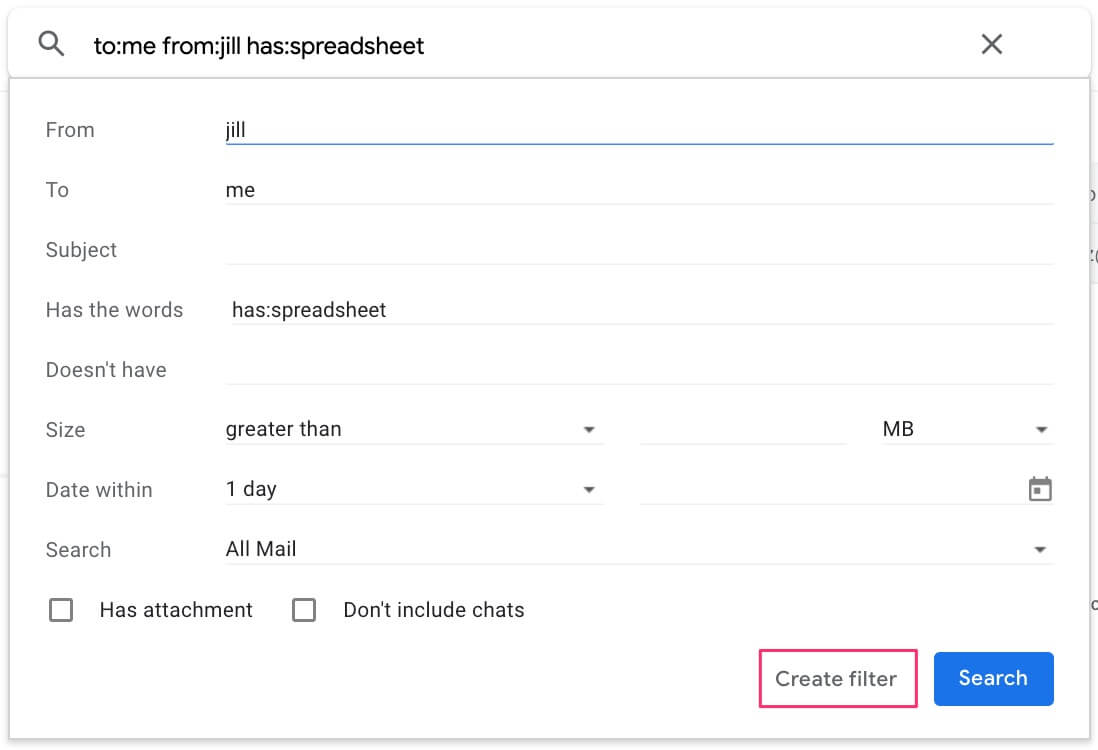The height and width of the screenshot is (750, 1098).
Task: Click the blue Search button
Action: point(993,679)
